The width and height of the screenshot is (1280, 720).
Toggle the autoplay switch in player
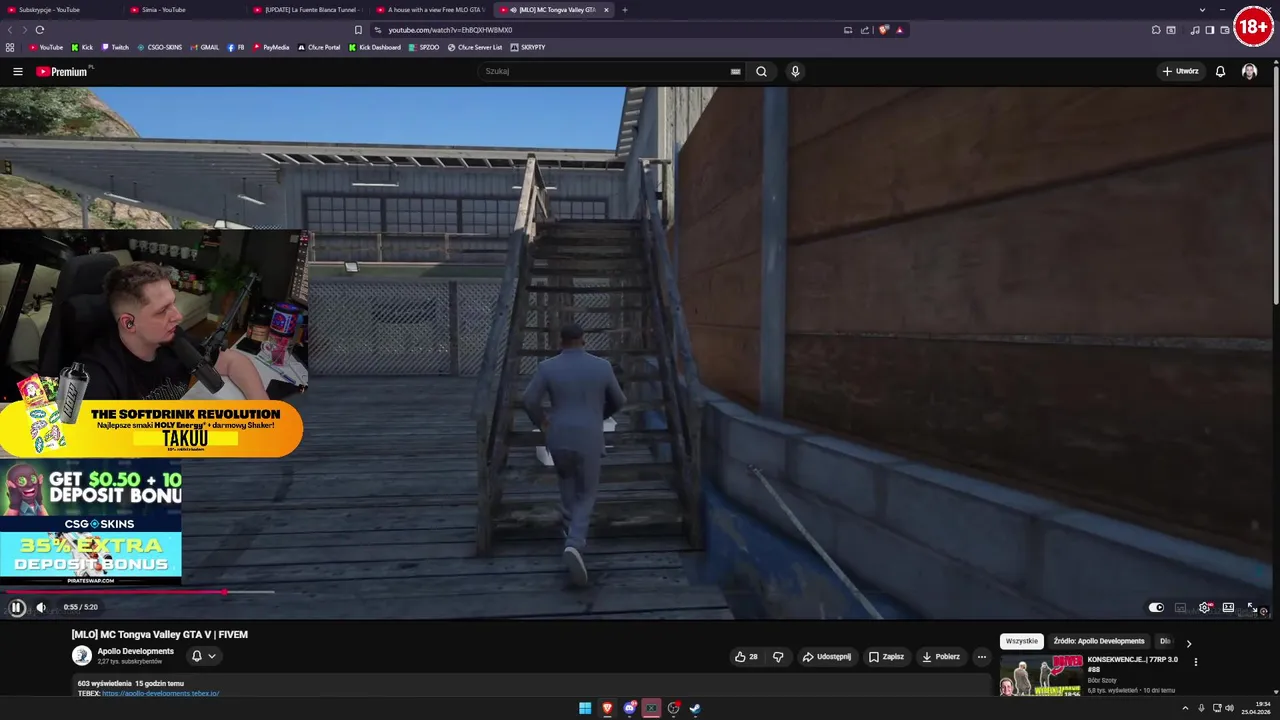pyautogui.click(x=1156, y=607)
